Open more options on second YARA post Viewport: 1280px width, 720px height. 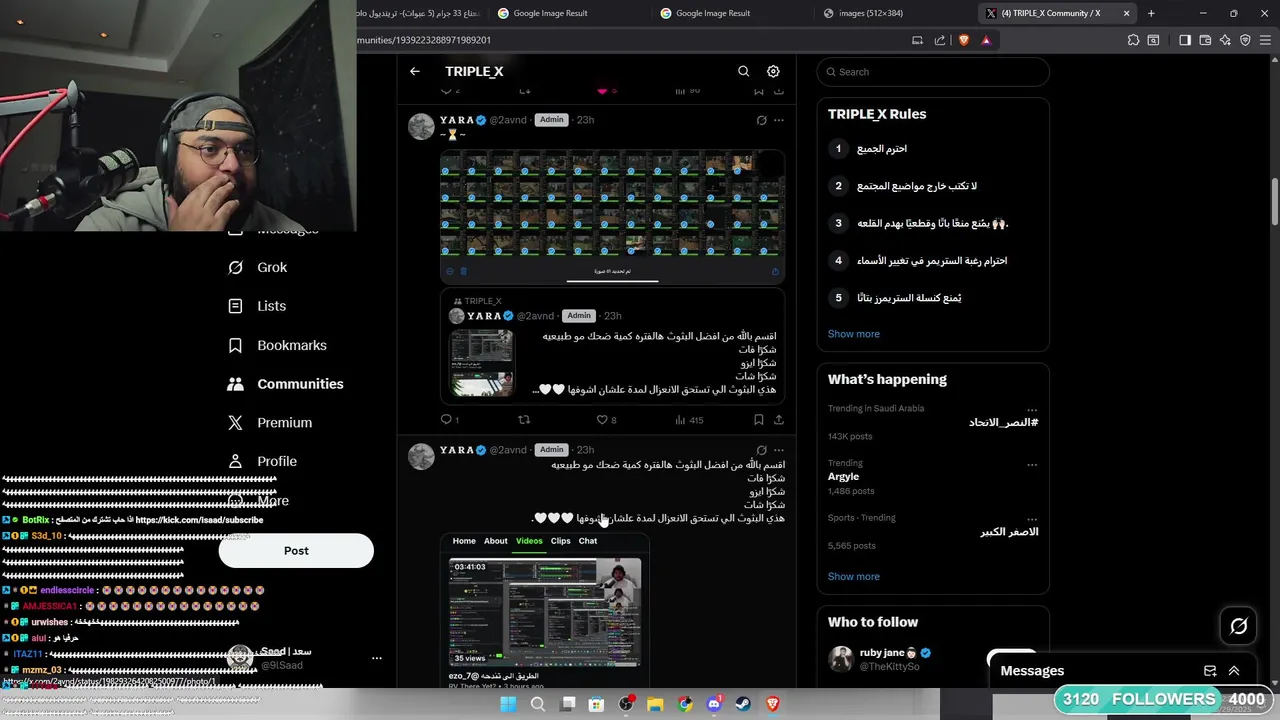pos(779,450)
